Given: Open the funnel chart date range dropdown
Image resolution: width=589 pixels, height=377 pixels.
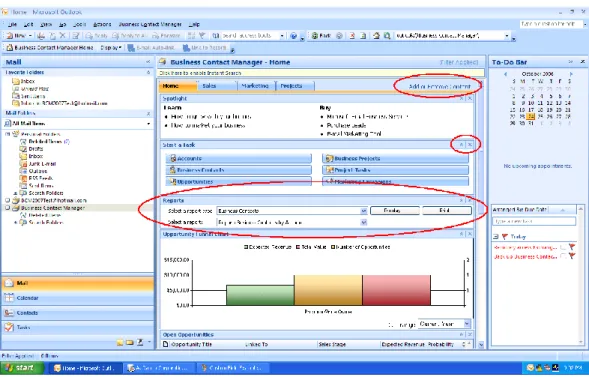Looking at the screenshot, I should coord(467,324).
